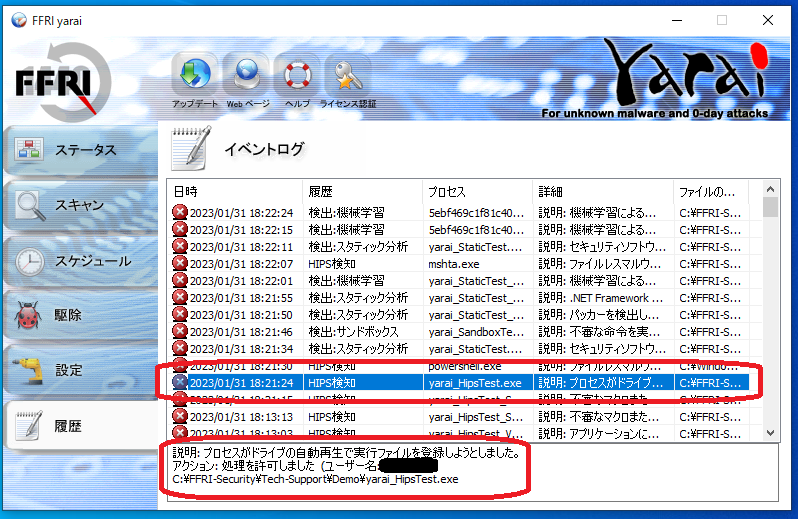Click the red X icon for 18:21:46 event

tap(180, 331)
